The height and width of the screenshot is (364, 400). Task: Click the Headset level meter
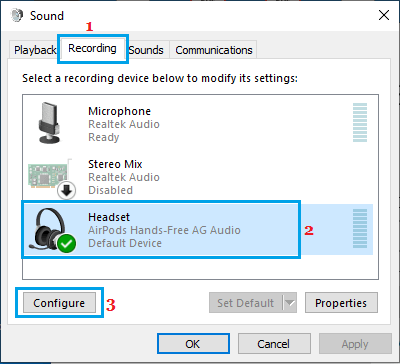[360, 229]
